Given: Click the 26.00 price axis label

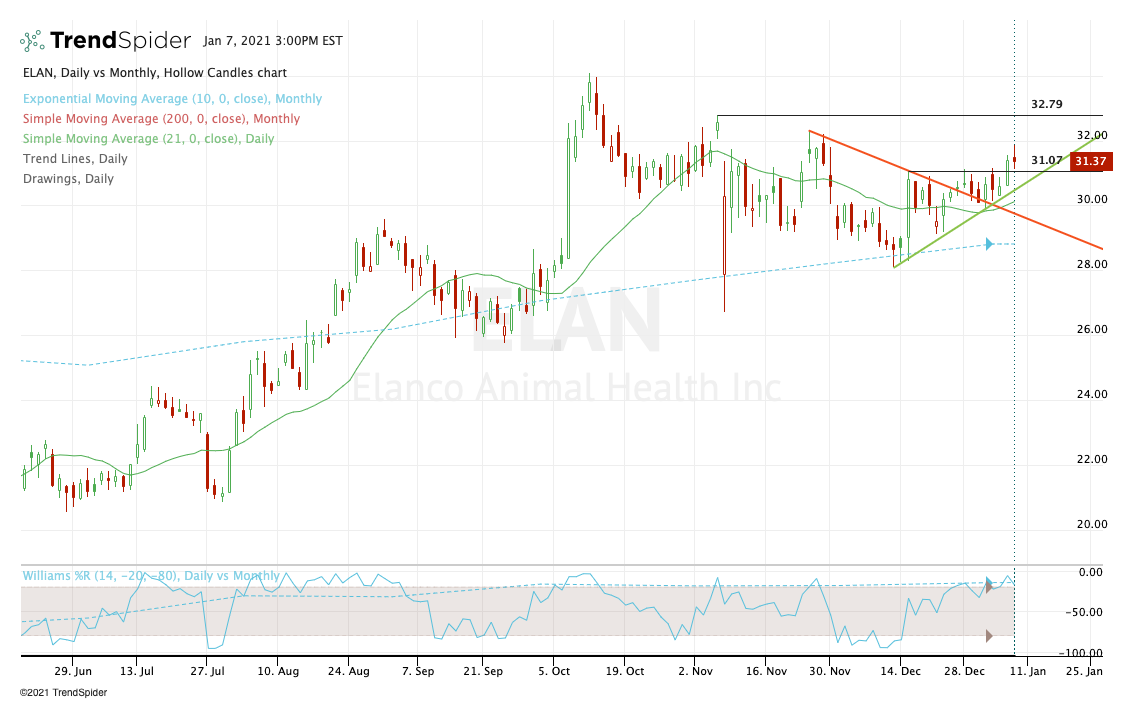Looking at the screenshot, I should 1092,329.
